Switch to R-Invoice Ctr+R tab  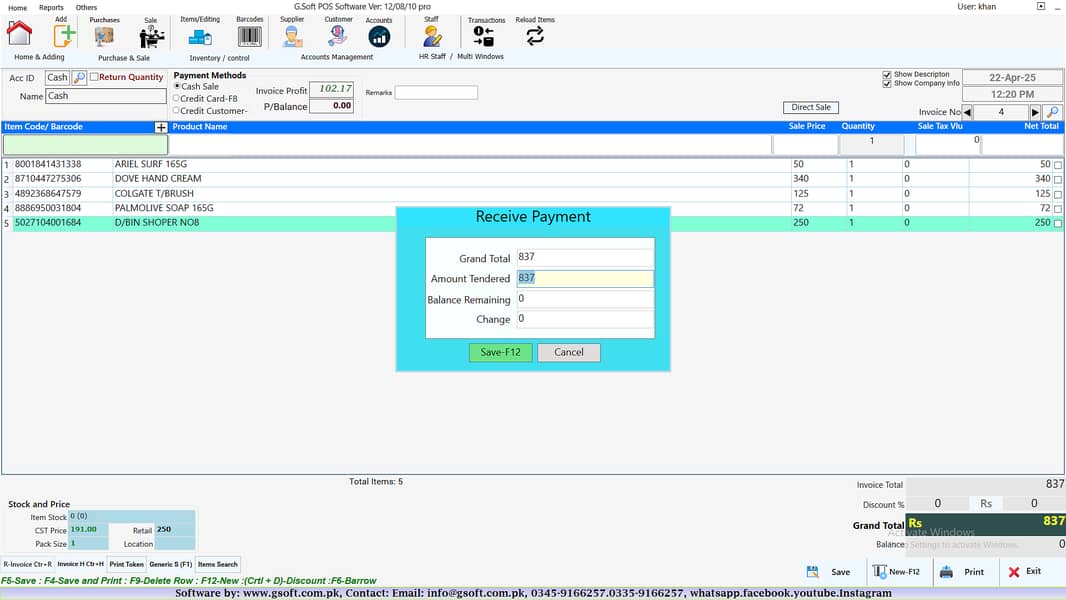click(x=27, y=564)
